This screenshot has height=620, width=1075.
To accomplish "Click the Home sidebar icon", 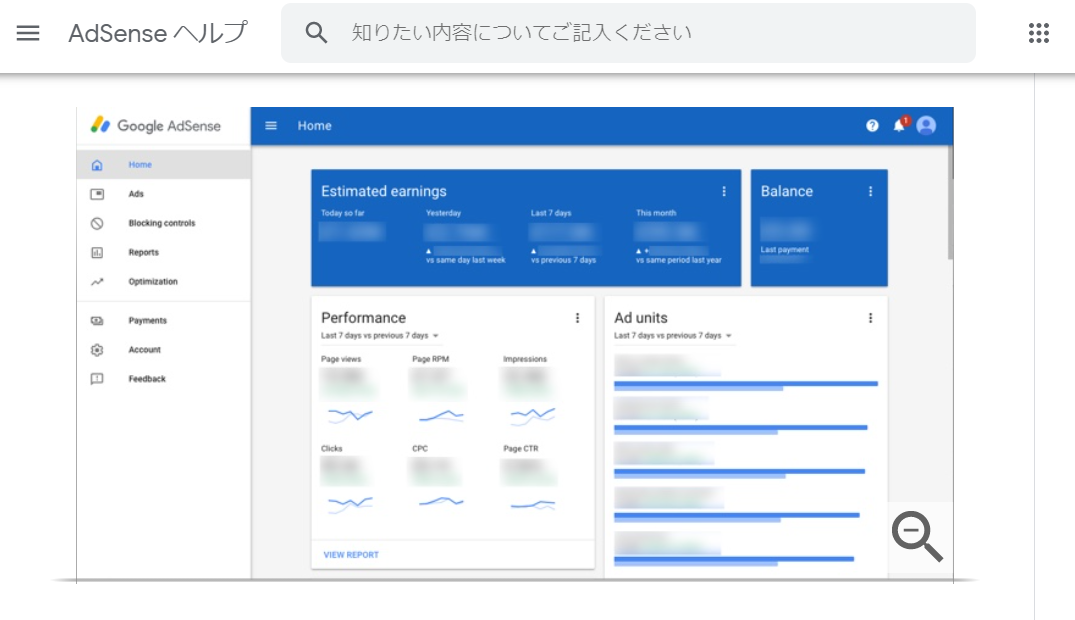I will coord(97,165).
